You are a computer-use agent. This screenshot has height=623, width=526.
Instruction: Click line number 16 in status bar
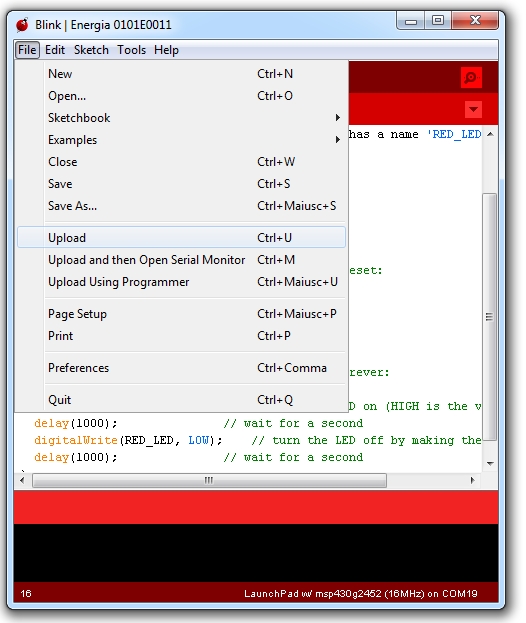tap(26, 594)
